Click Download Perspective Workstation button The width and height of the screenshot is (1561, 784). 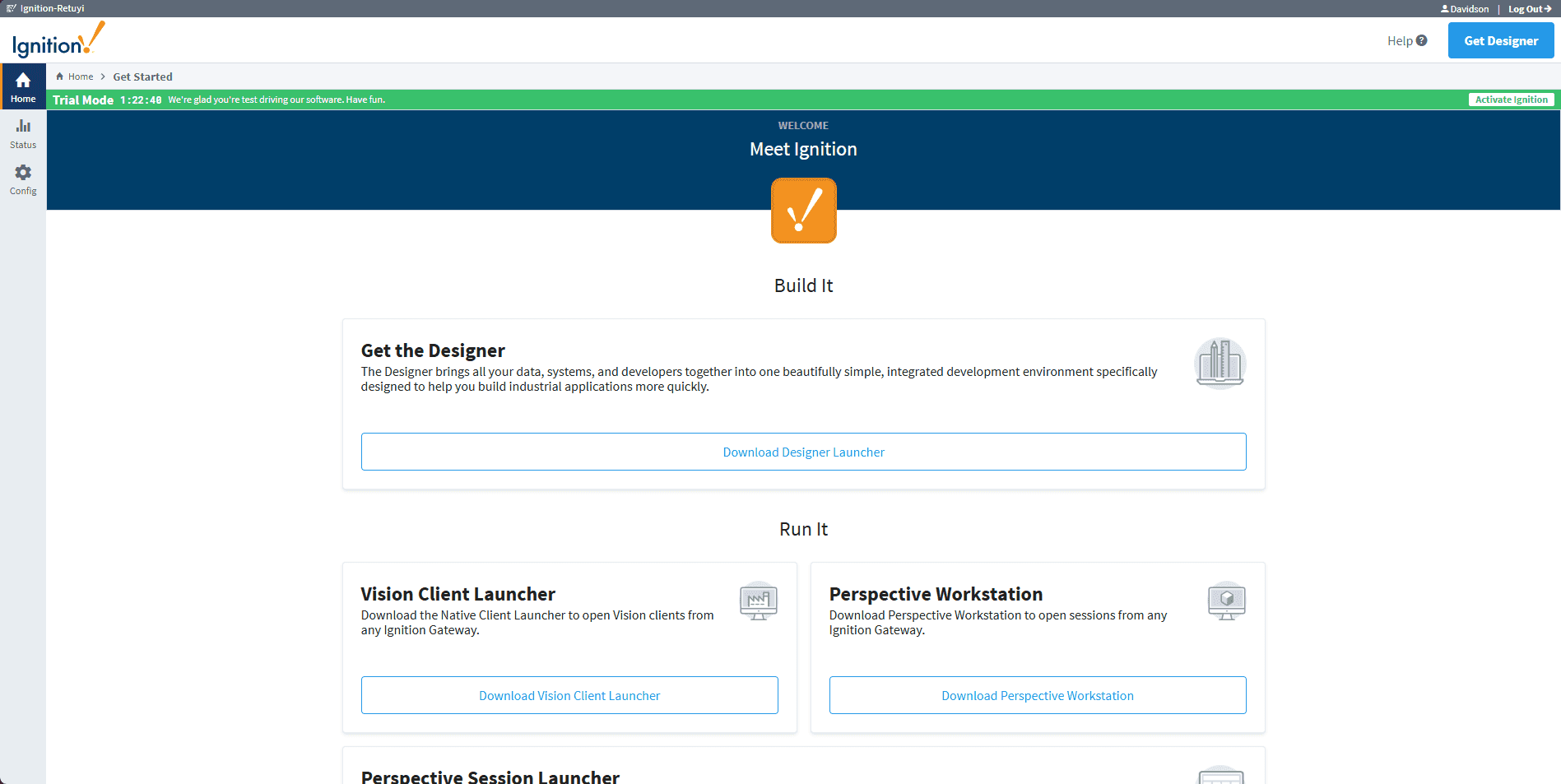click(x=1037, y=695)
